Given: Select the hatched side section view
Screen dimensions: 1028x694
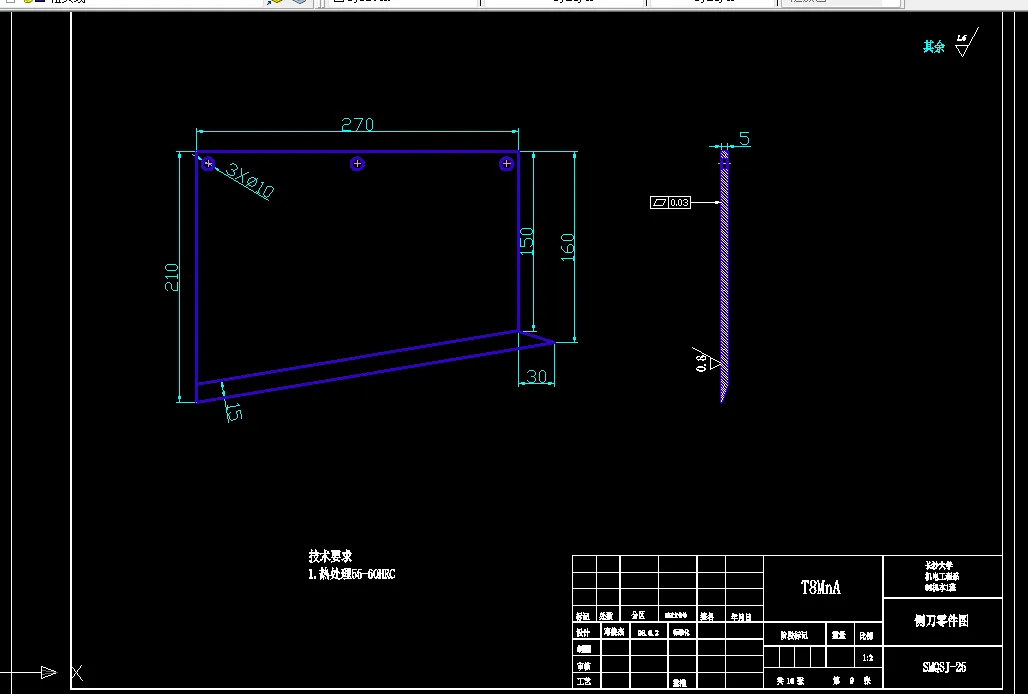Looking at the screenshot, I should 724,276.
